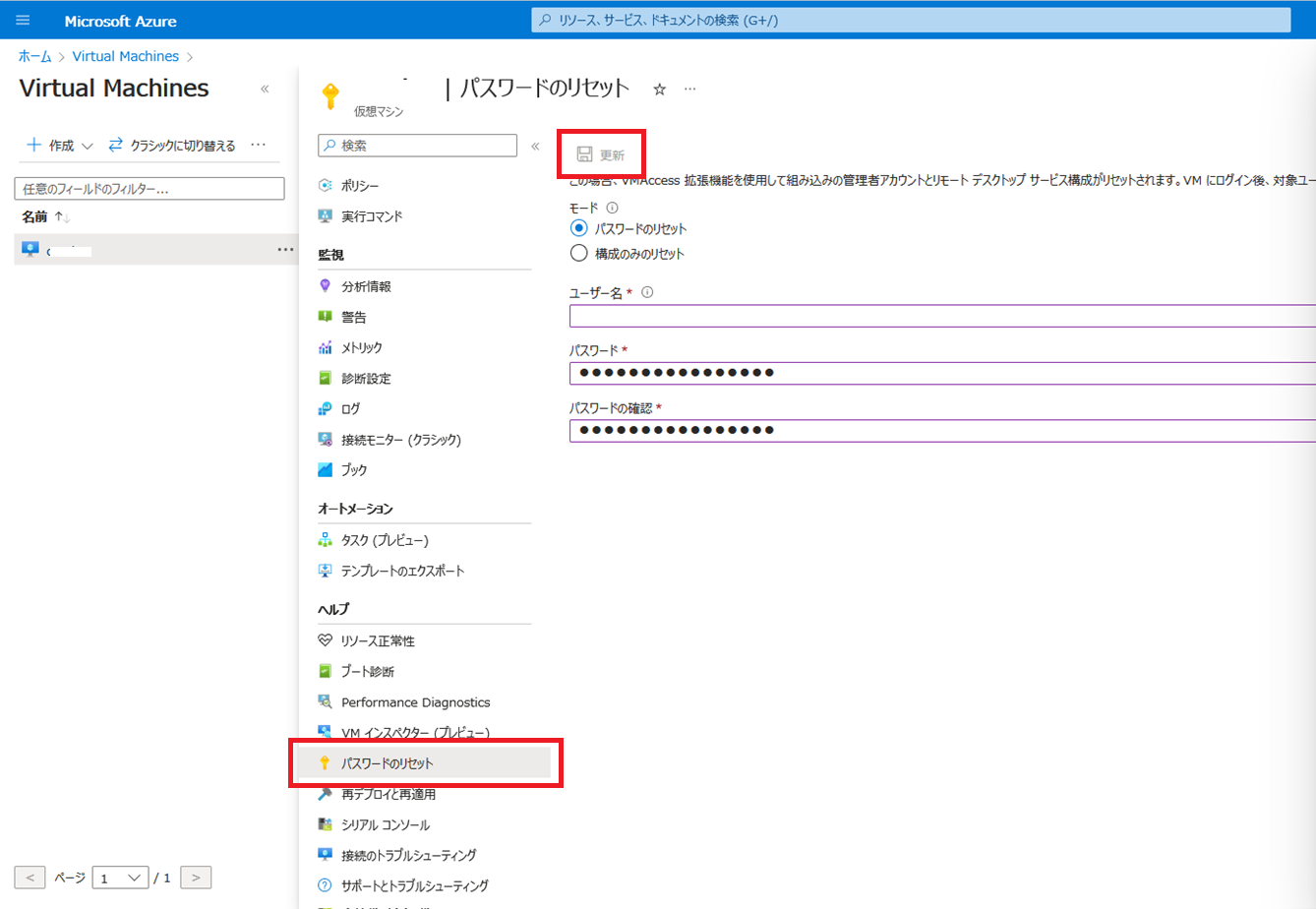Open the Azure portal hamburger menu

23,20
